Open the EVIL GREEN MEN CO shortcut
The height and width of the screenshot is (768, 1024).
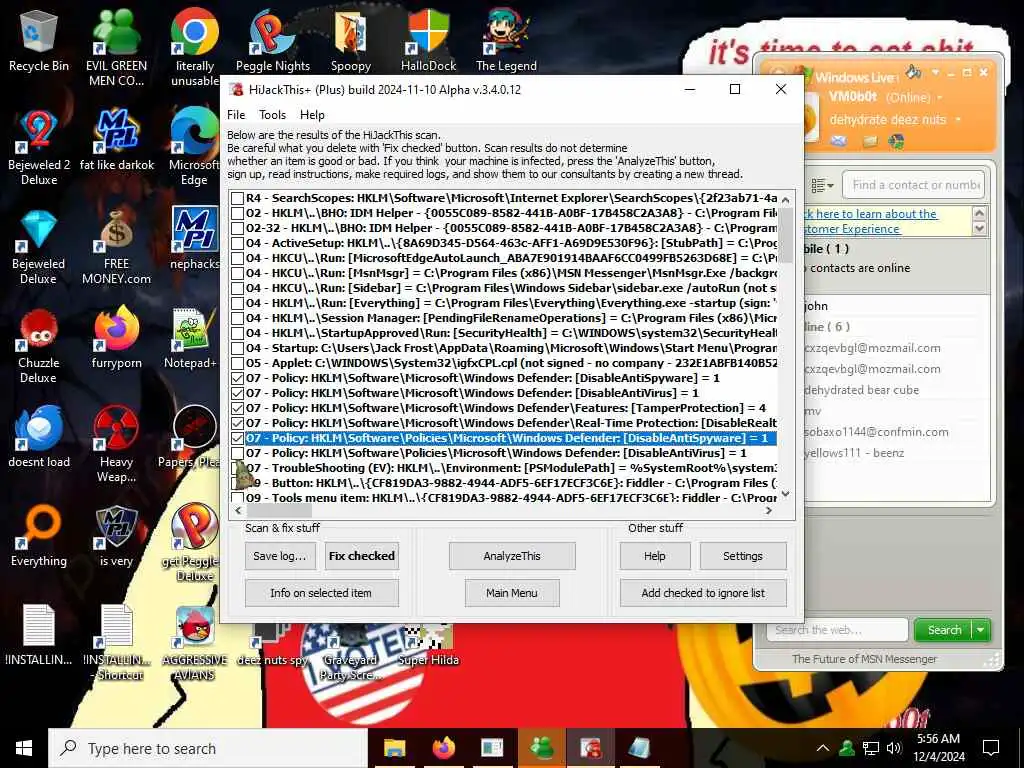click(x=116, y=49)
